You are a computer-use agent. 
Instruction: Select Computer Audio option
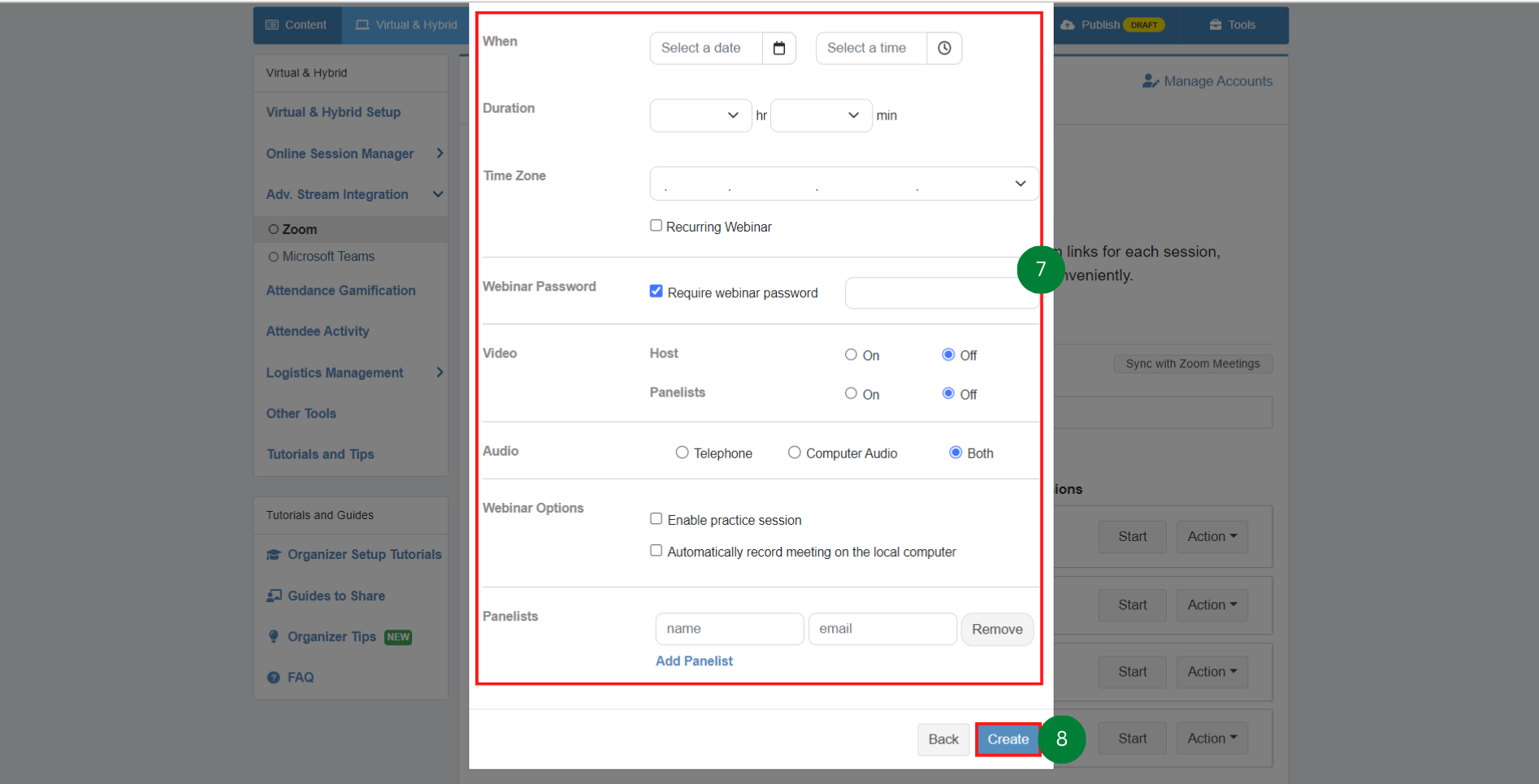click(794, 453)
